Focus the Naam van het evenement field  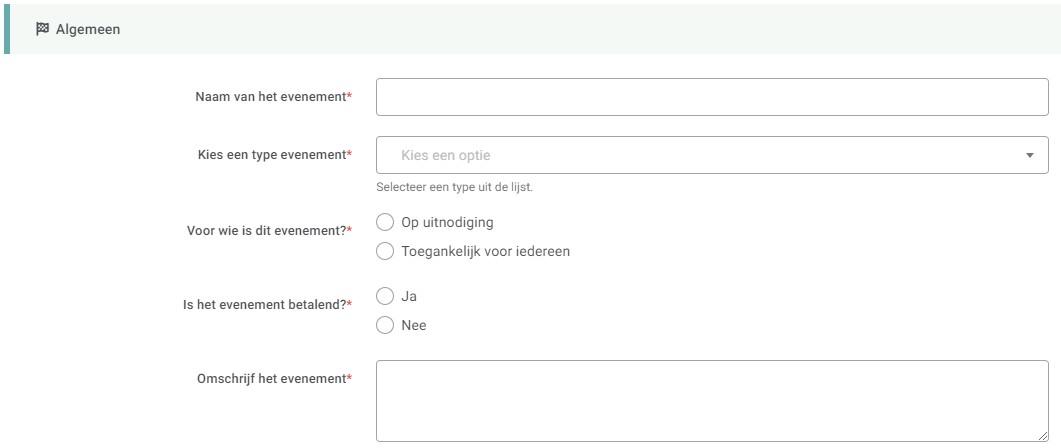pyautogui.click(x=711, y=97)
